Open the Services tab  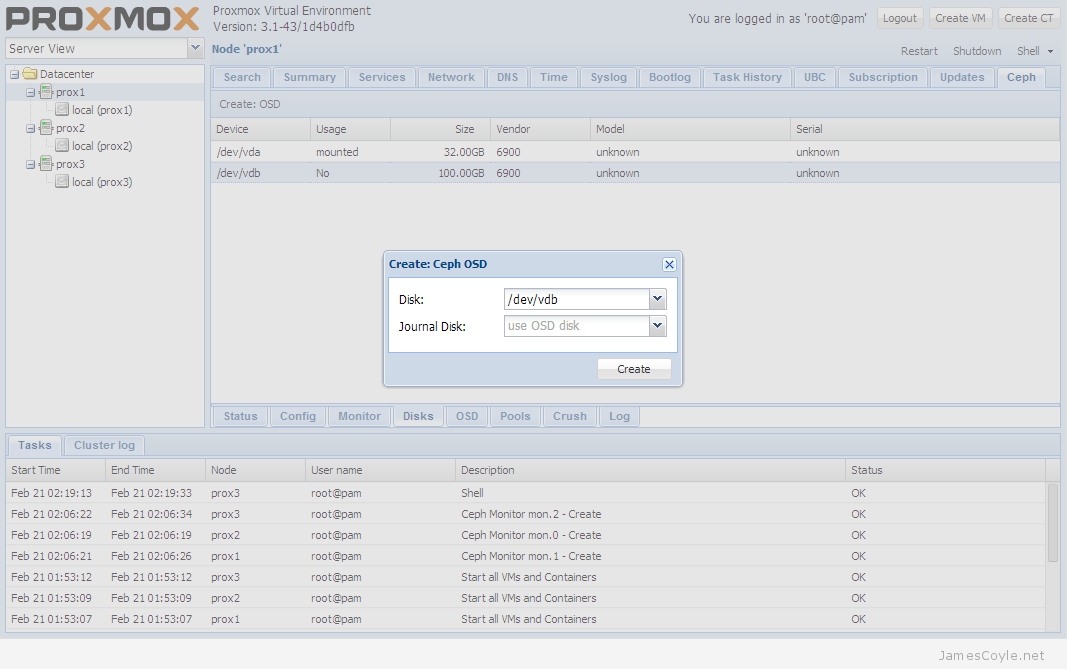[x=382, y=78]
